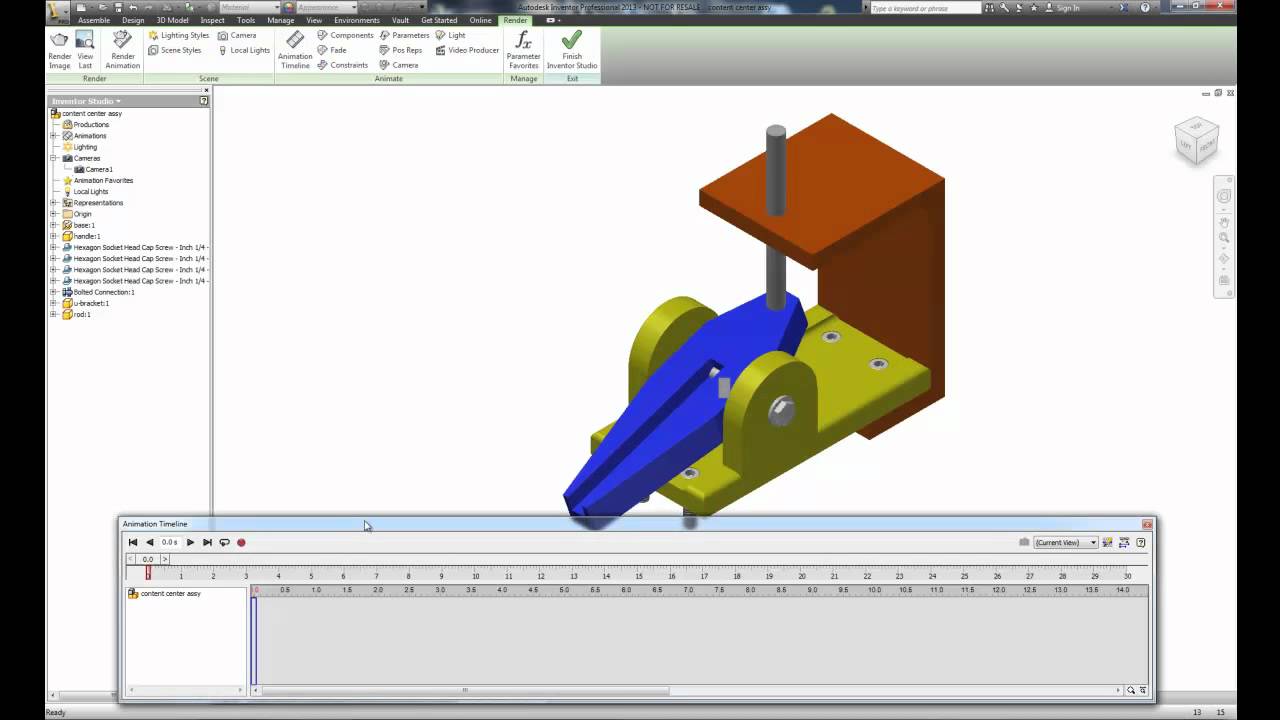The image size is (1280, 720).
Task: Switch to the Environments tab
Action: point(357,20)
